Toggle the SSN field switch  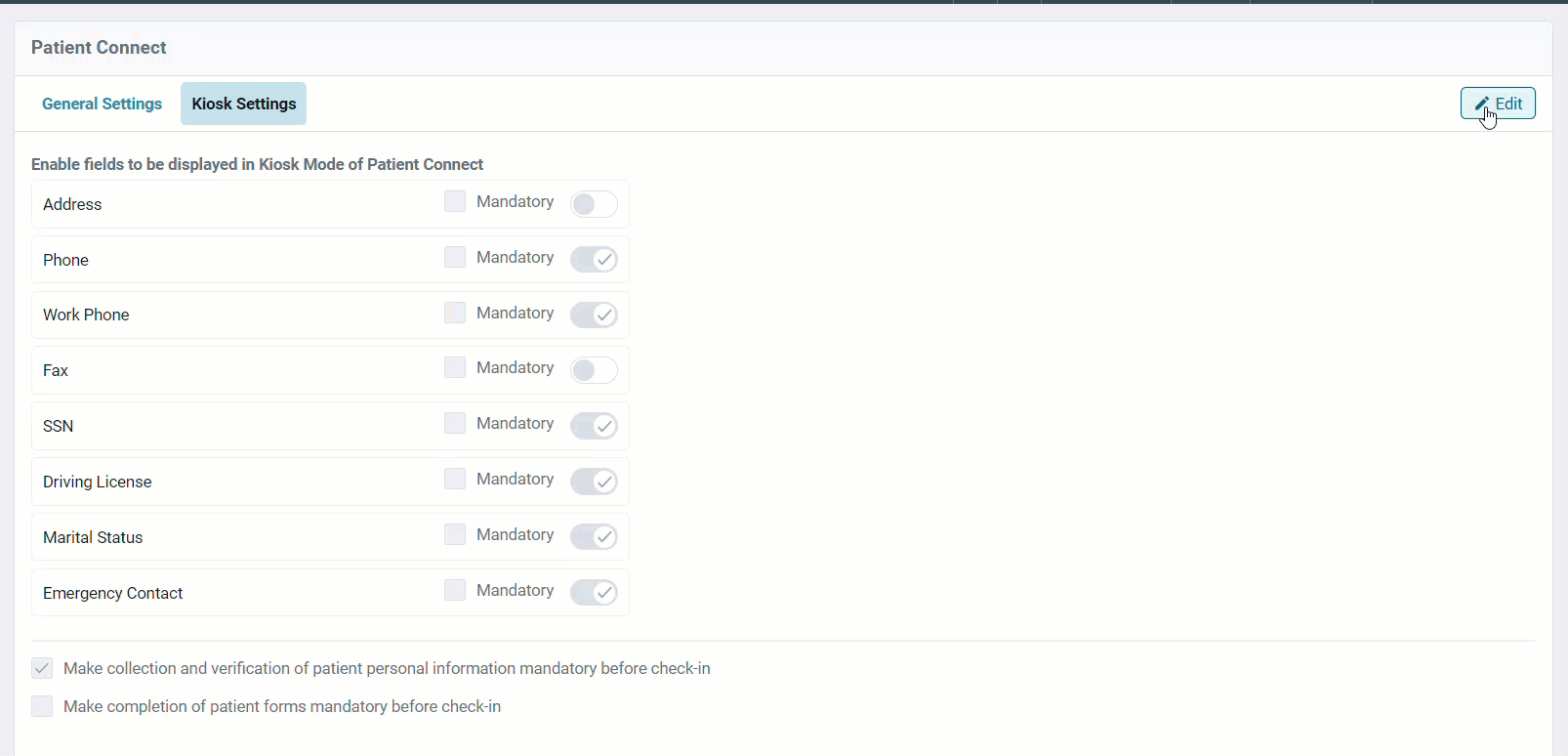[594, 426]
